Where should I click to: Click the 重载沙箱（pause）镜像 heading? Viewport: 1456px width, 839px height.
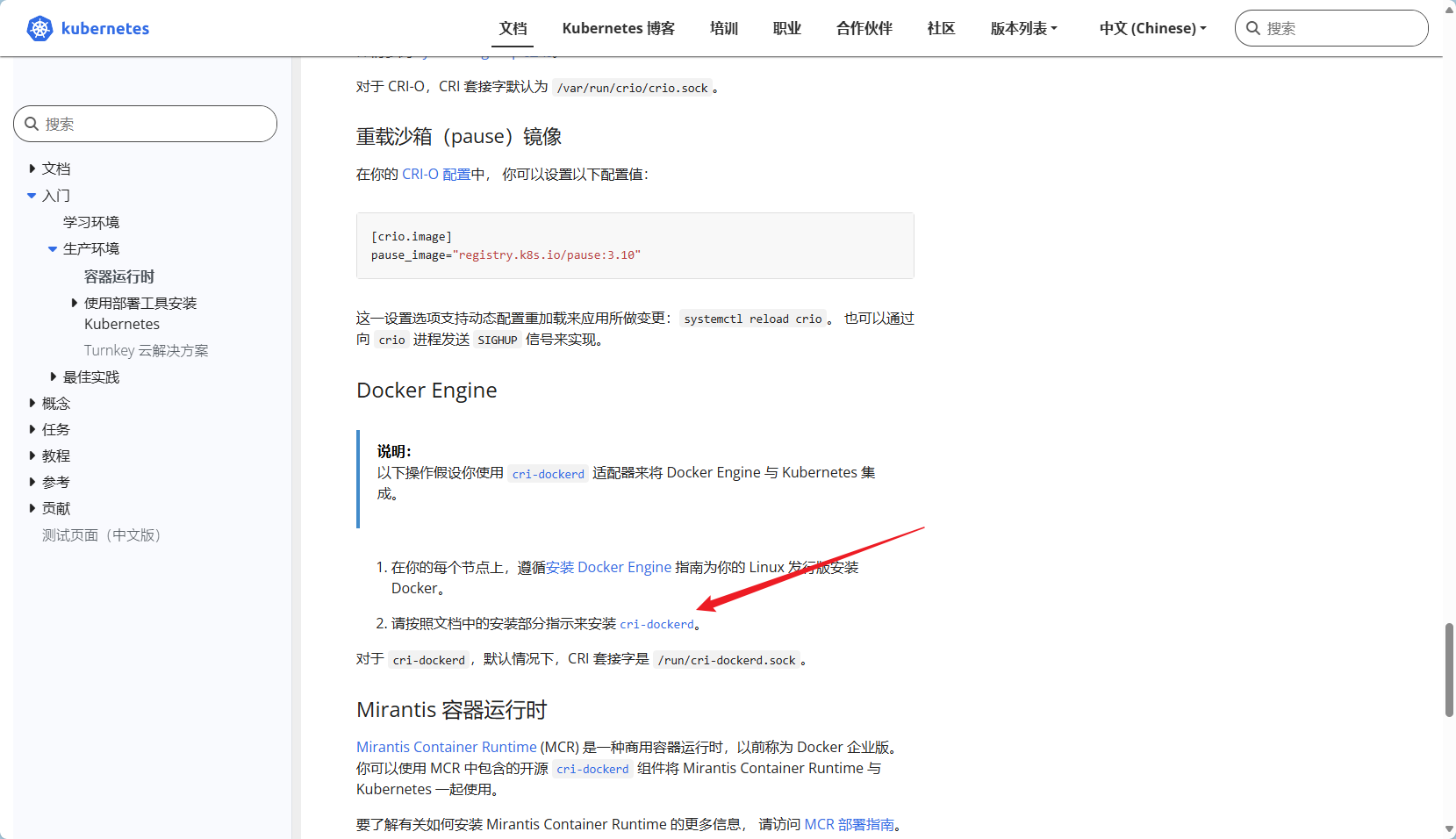(459, 136)
